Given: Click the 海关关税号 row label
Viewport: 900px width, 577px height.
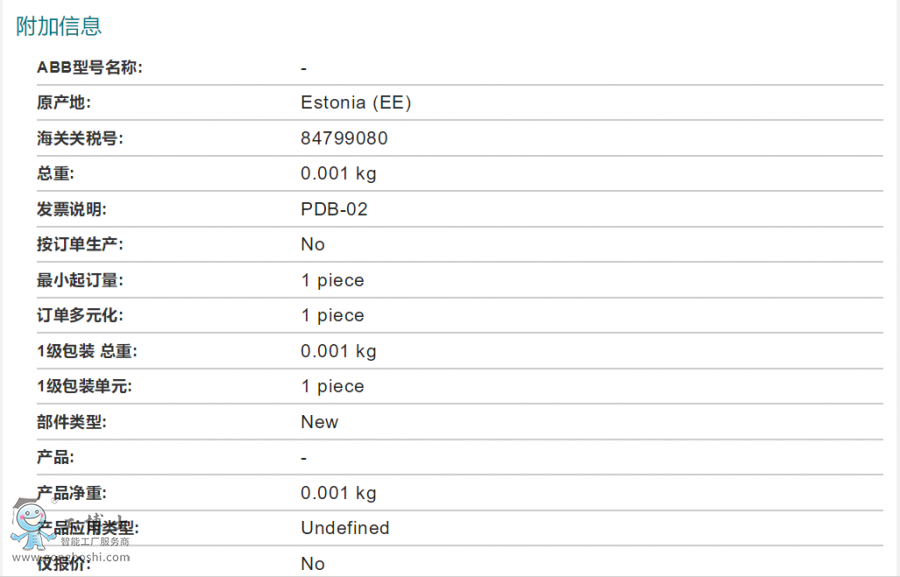Looking at the screenshot, I should click(79, 138).
